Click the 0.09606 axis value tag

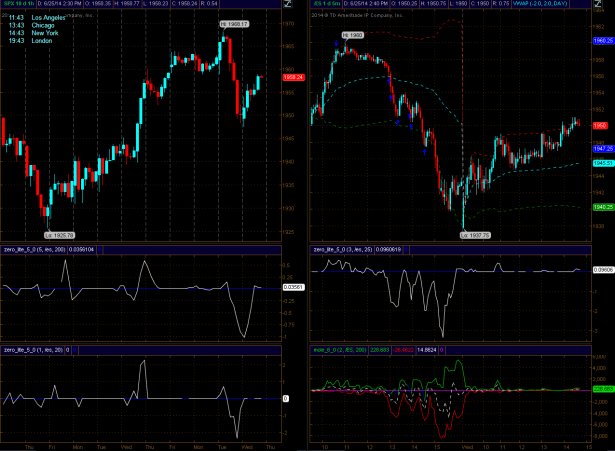point(603,270)
